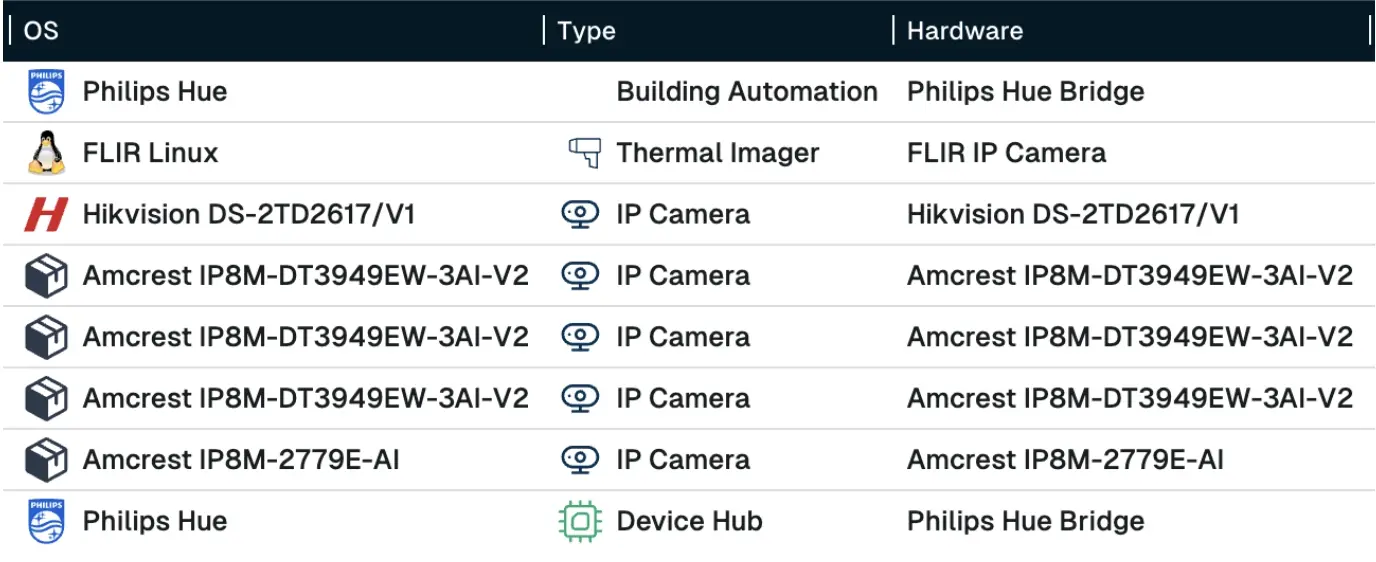1376x562 pixels.
Task: Click the Linux penguin icon beside FLIR Linux
Action: [46, 153]
